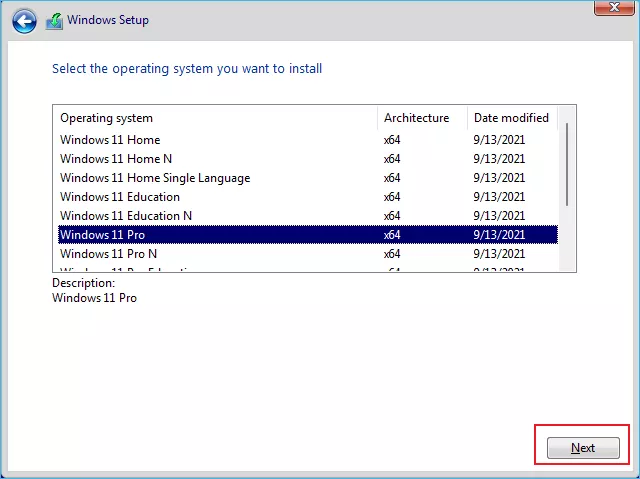Click the Architecture column header
The image size is (640, 479).
click(x=422, y=118)
